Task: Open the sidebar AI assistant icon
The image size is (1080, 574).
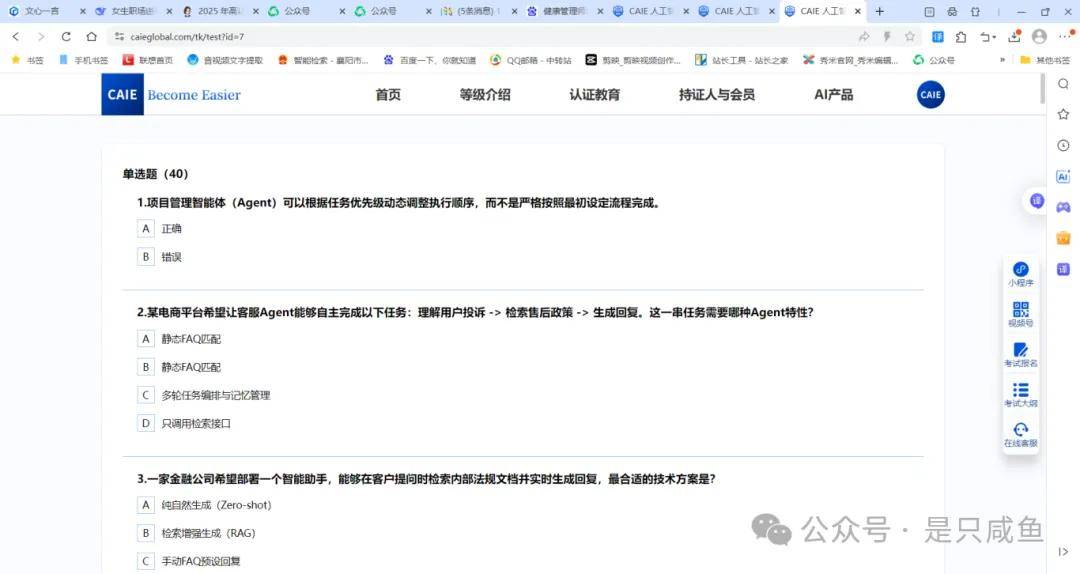Action: click(1063, 177)
